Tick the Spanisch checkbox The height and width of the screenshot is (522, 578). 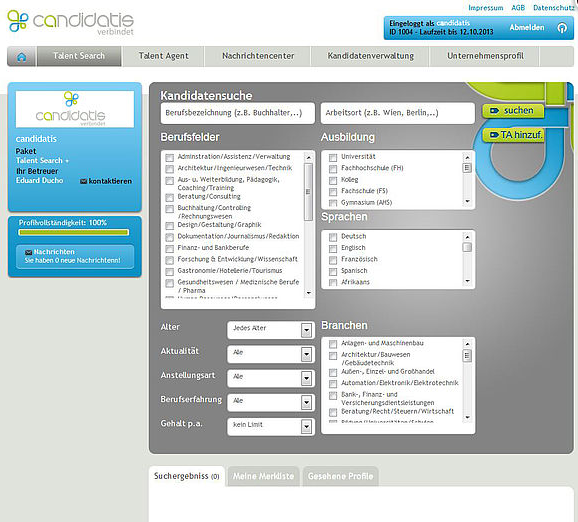point(333,272)
